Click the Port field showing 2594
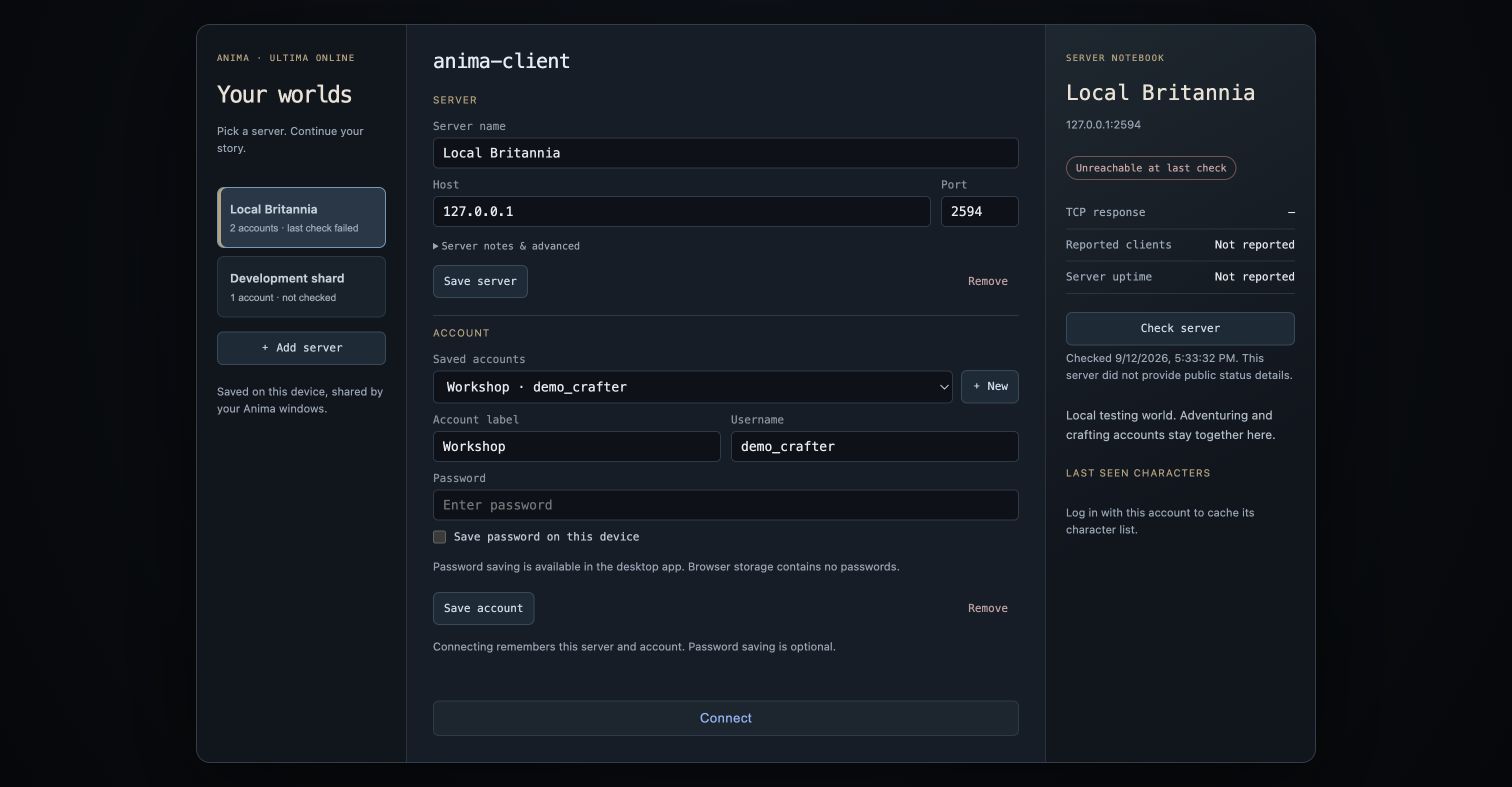1512x787 pixels. pos(979,211)
